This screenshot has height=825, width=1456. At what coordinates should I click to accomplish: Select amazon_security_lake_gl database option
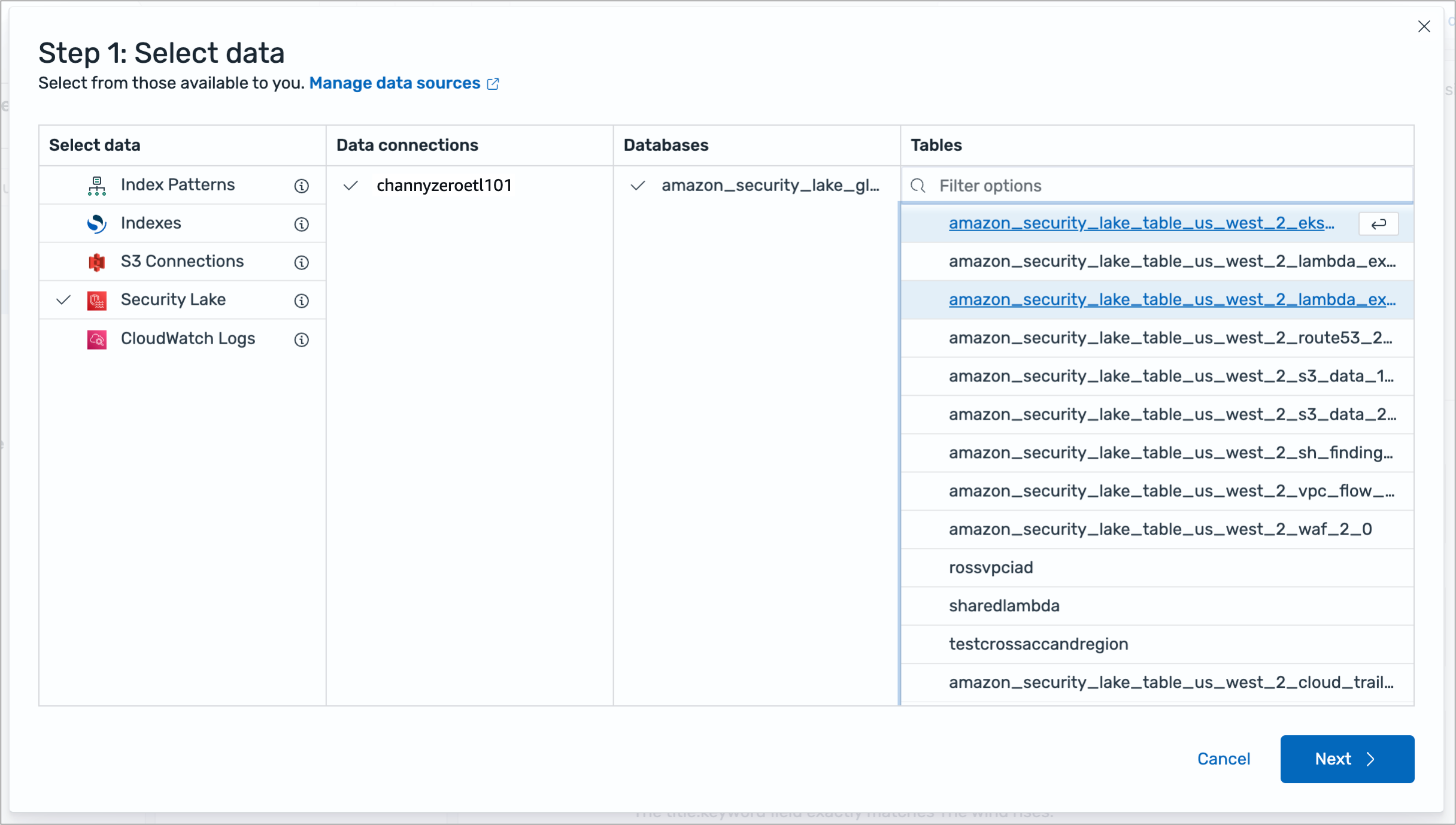[770, 186]
